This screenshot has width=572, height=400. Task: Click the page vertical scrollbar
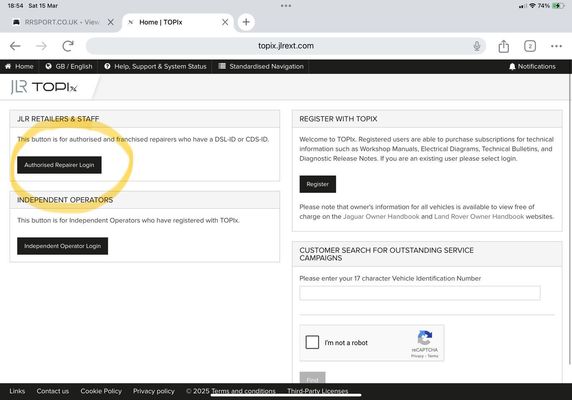570,219
